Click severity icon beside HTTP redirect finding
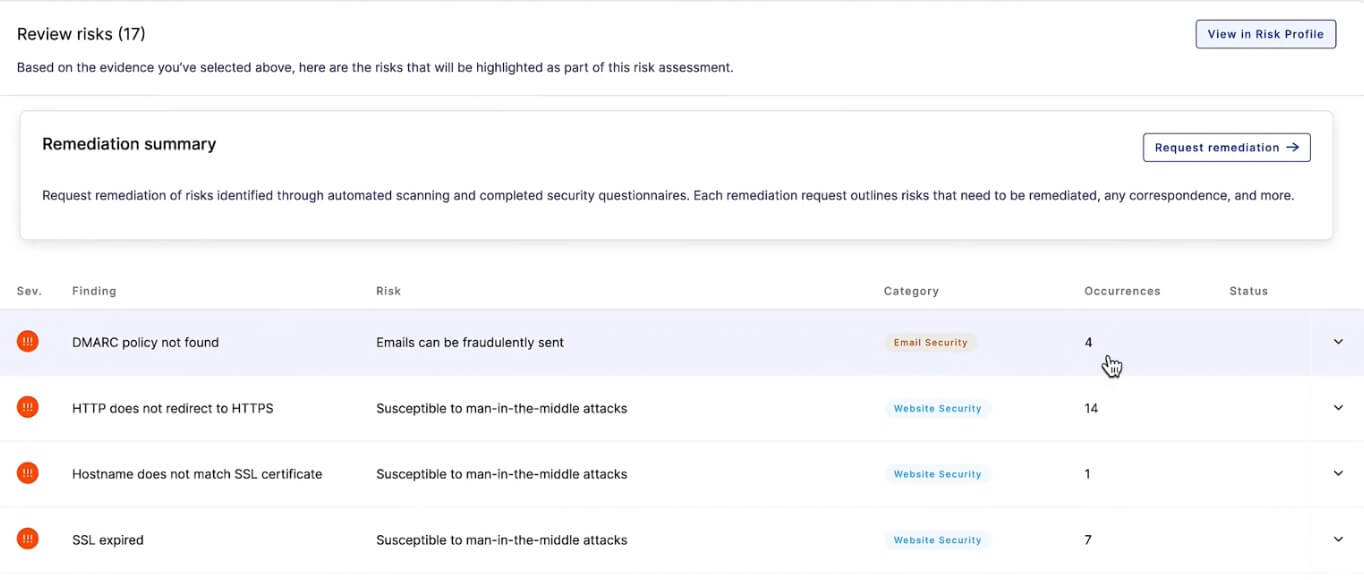The width and height of the screenshot is (1364, 580). 27,407
